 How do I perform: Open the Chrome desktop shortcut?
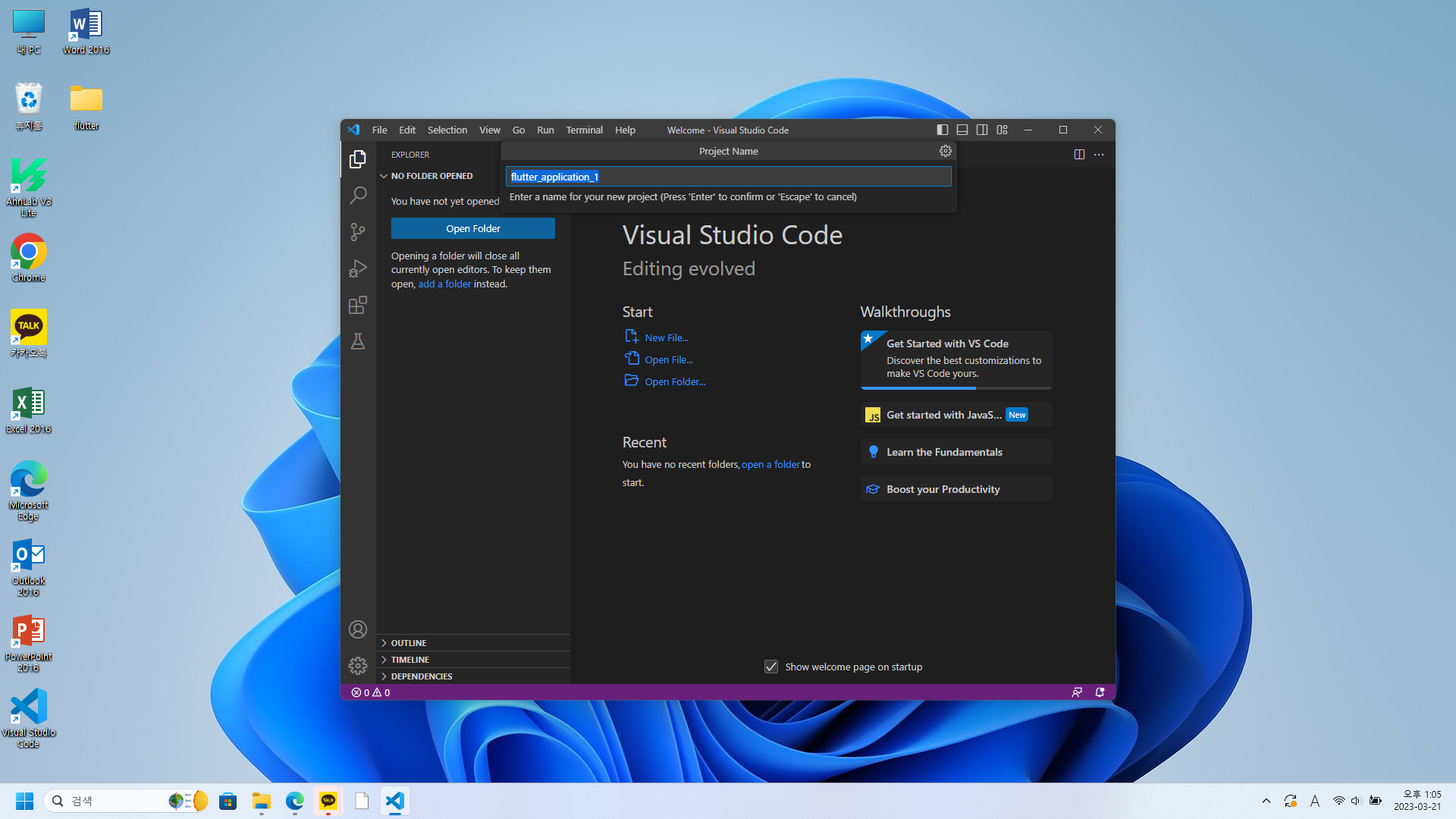coord(29,258)
